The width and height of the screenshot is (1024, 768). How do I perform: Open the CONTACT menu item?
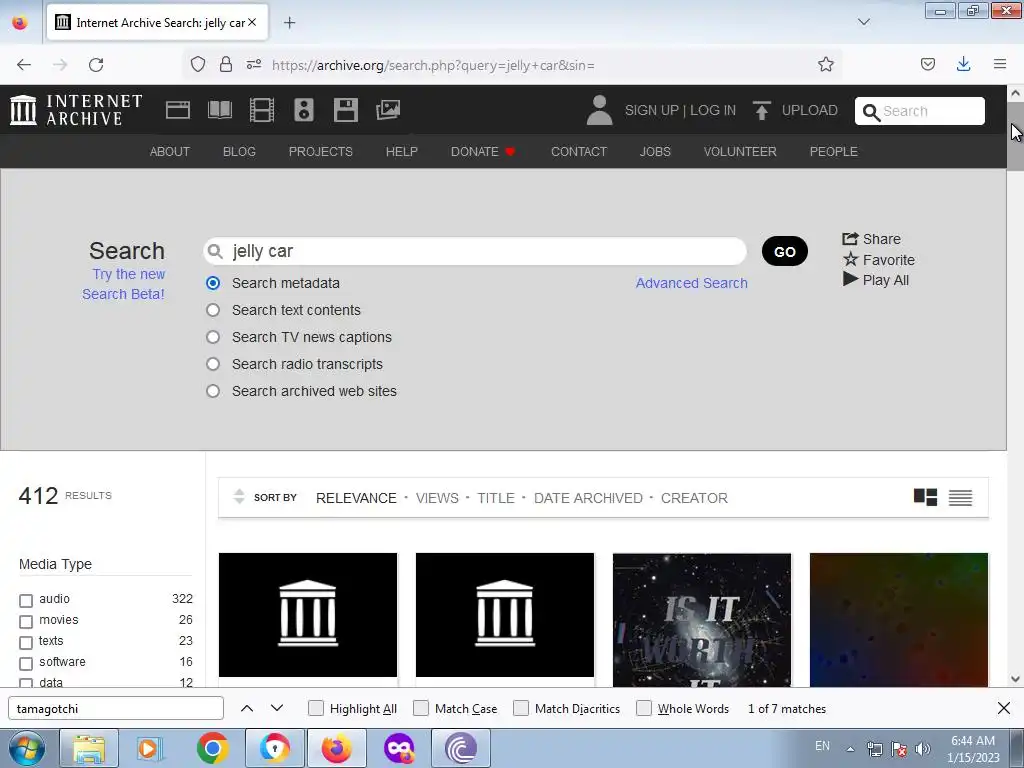579,152
